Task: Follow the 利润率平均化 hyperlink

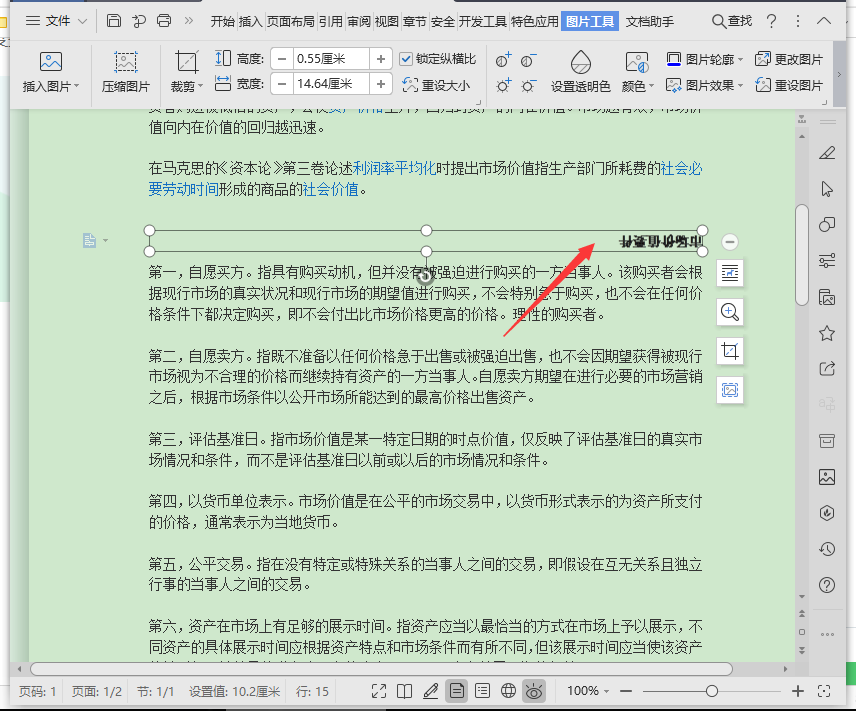Action: [x=394, y=168]
